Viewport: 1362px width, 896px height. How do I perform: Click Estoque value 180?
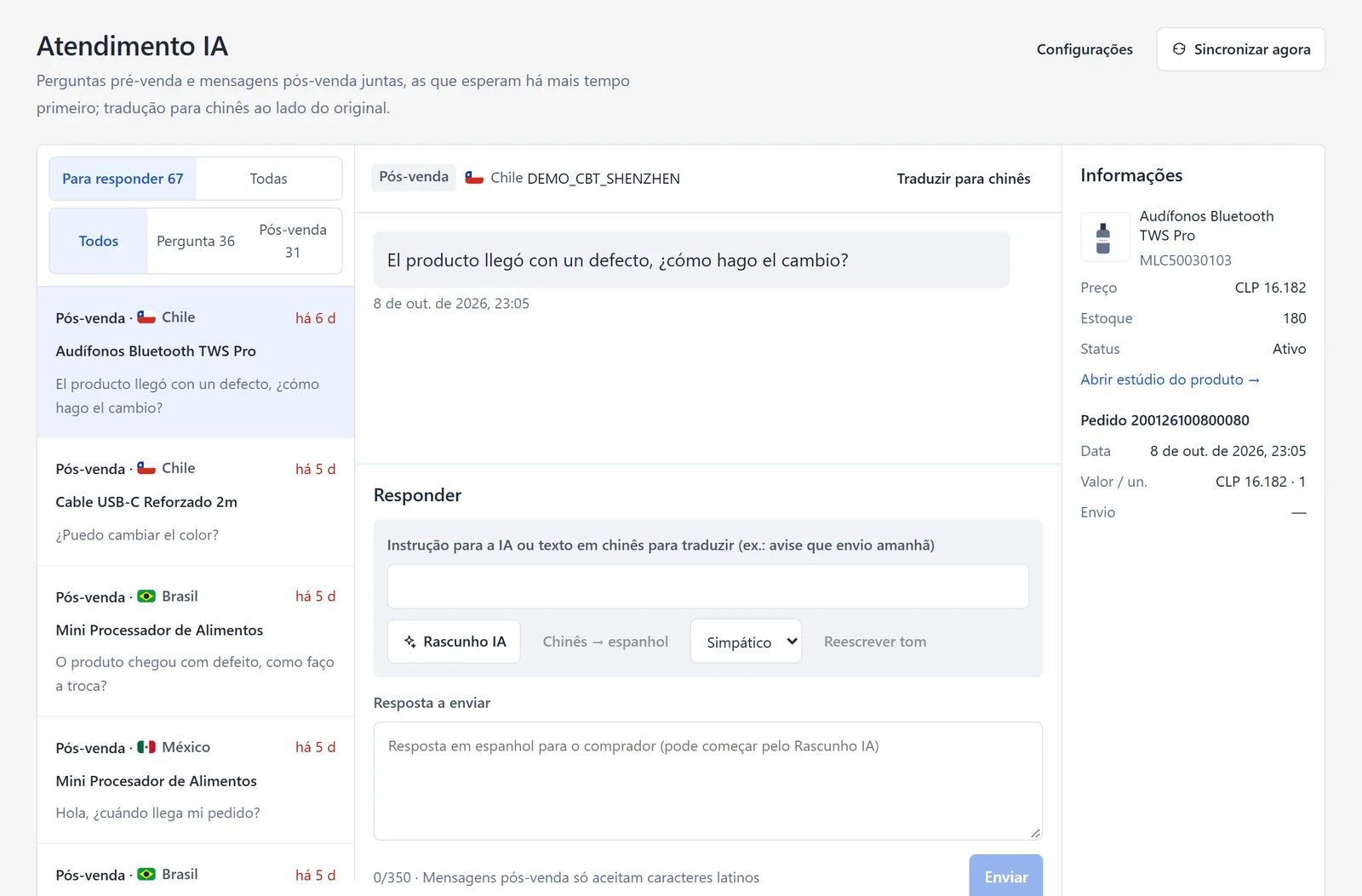tap(1294, 318)
